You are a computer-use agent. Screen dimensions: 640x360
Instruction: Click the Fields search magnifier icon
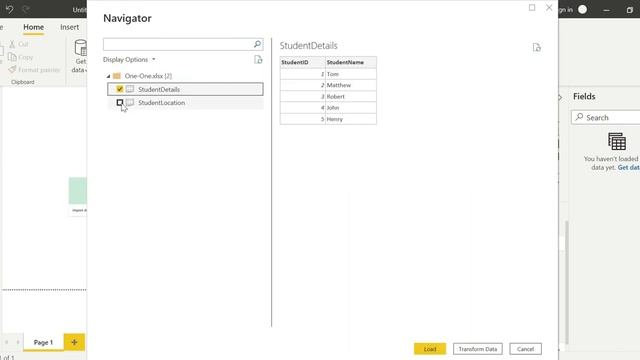point(579,117)
